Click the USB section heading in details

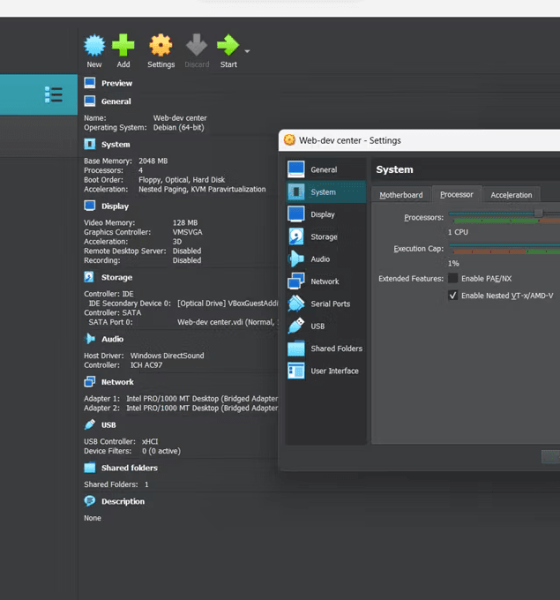tap(108, 425)
